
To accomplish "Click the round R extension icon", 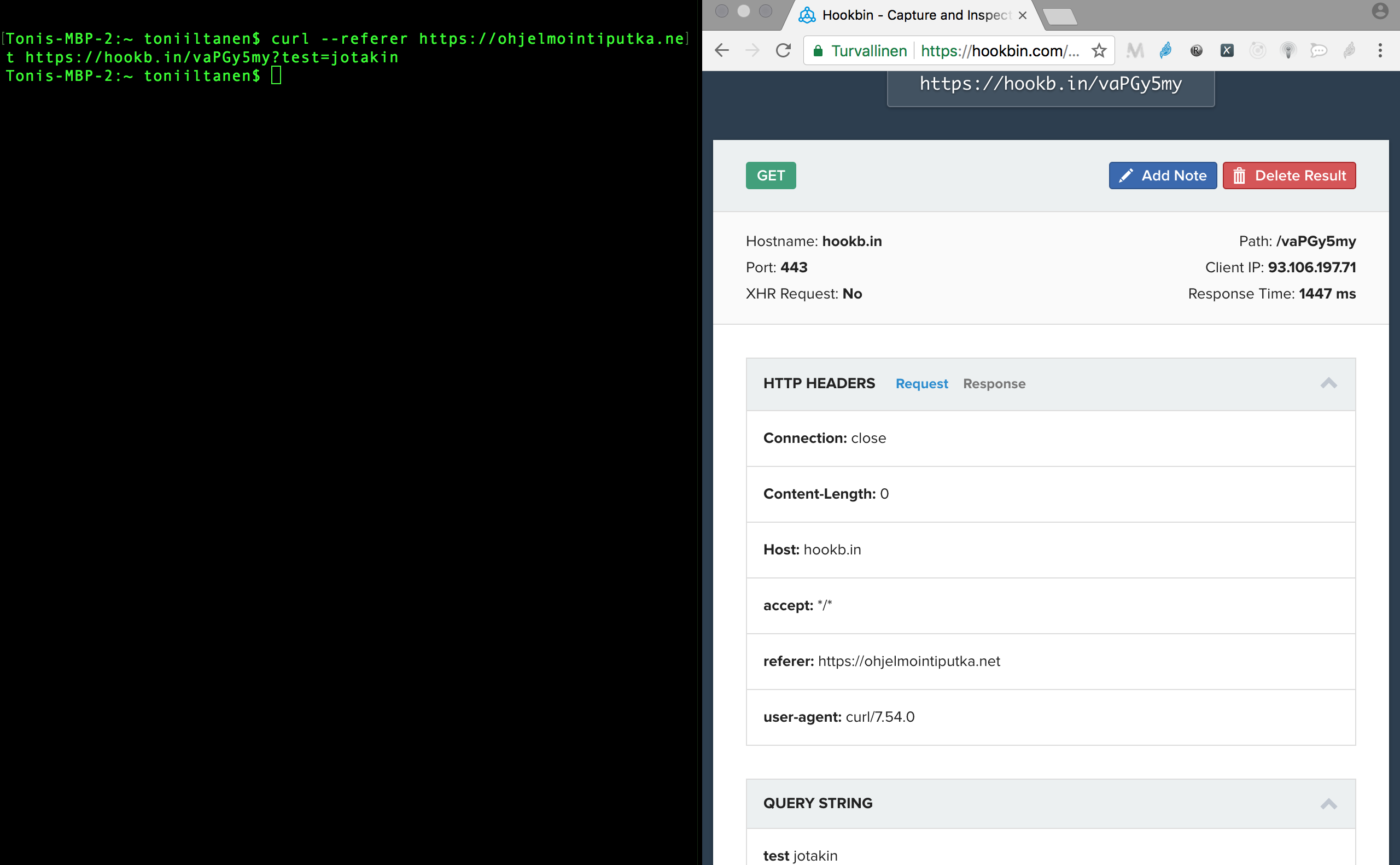I will [1197, 51].
